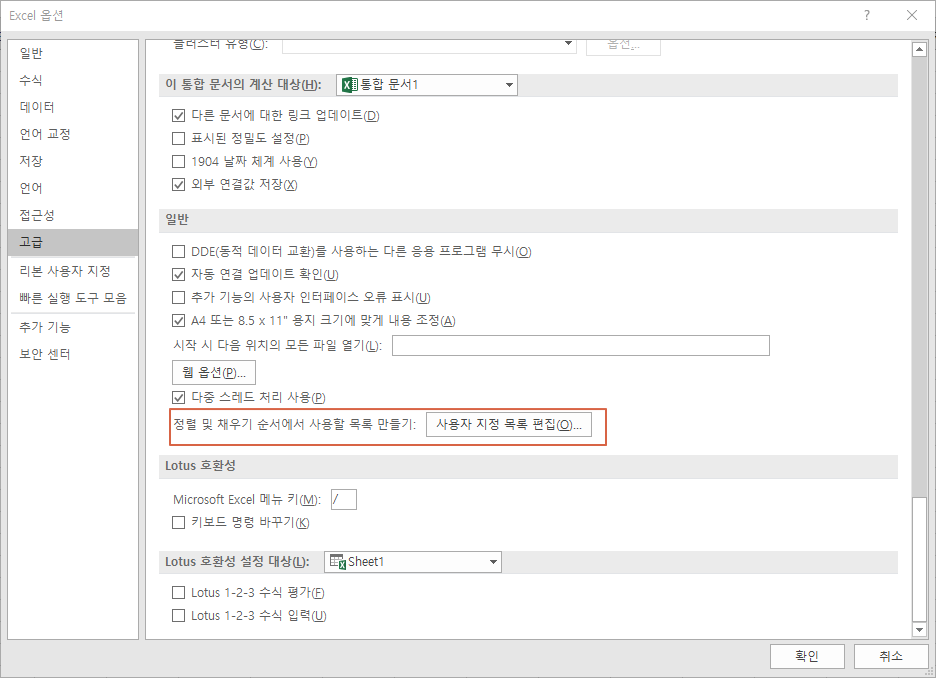The image size is (936, 678).
Task: Toggle 다중 스레드 처리 사용 checkbox
Action: pos(178,397)
